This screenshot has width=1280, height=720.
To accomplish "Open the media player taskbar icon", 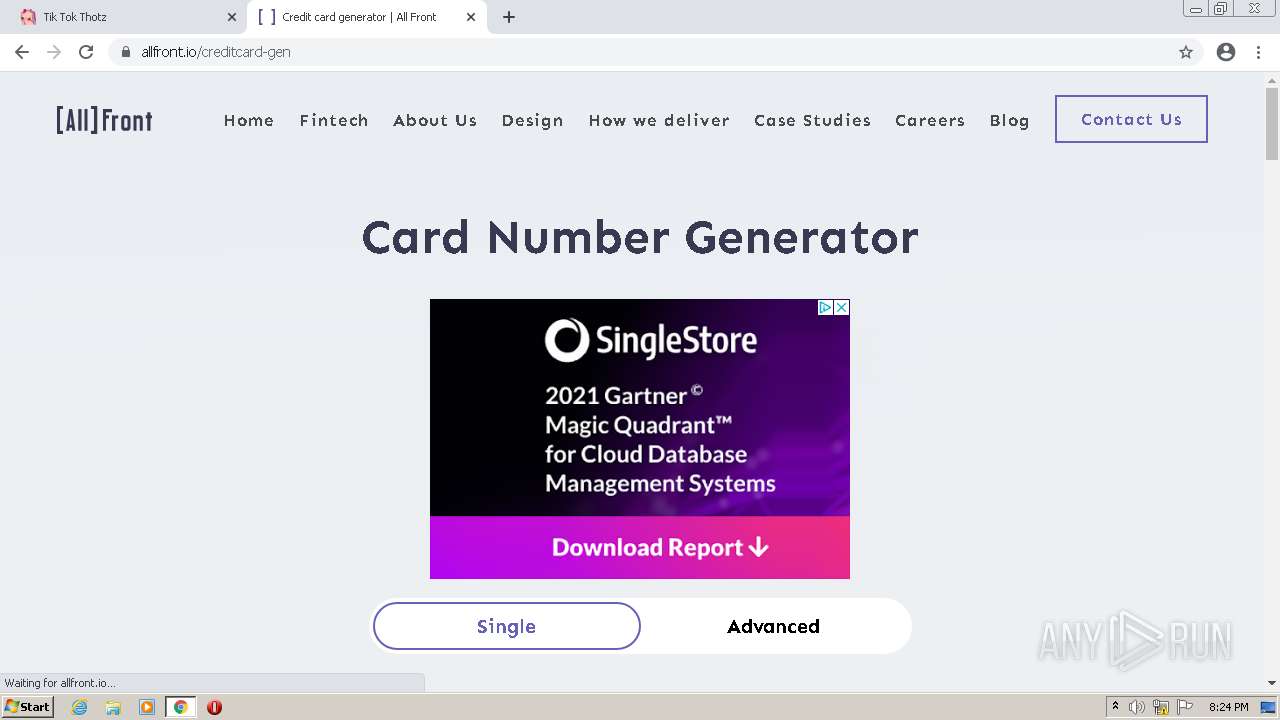I will (147, 707).
